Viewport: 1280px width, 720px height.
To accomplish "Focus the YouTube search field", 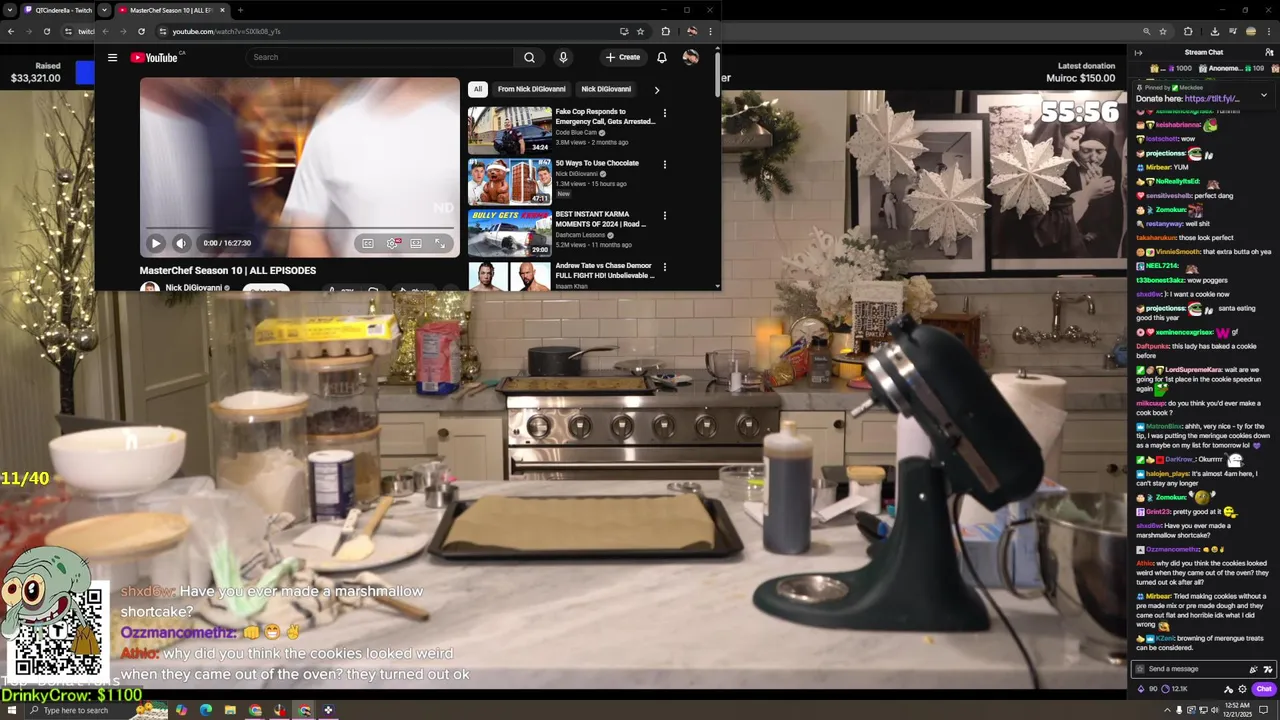I will coord(380,57).
